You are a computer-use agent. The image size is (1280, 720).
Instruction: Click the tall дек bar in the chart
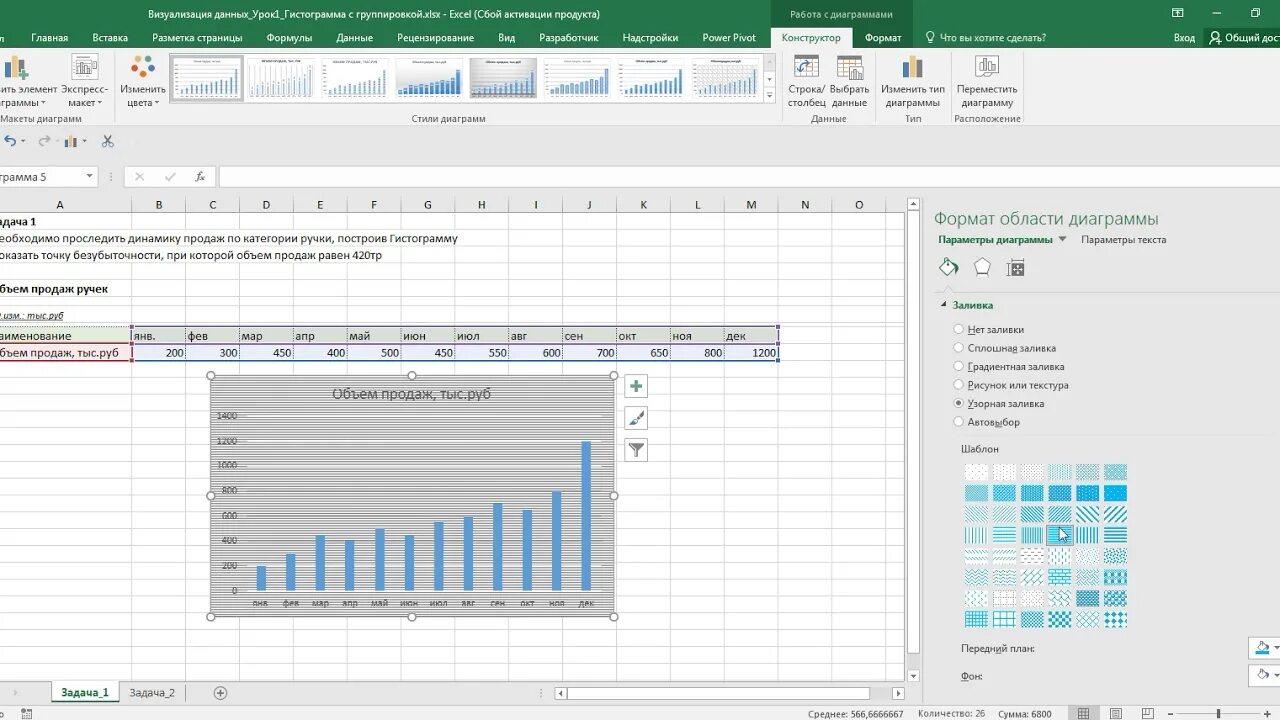click(586, 516)
